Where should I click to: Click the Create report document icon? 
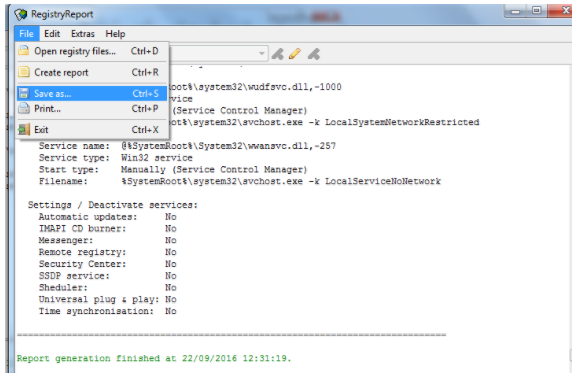point(24,72)
